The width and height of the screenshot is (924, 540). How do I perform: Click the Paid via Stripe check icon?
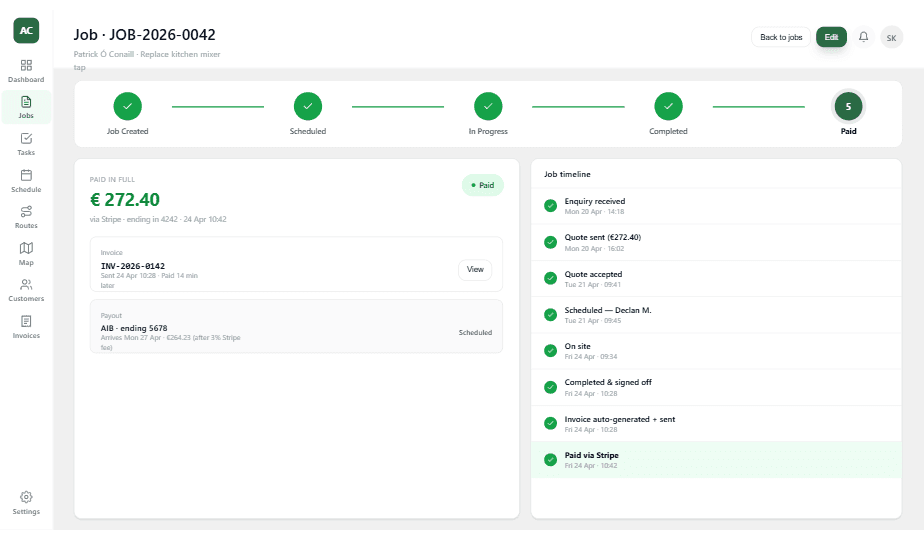click(550, 460)
